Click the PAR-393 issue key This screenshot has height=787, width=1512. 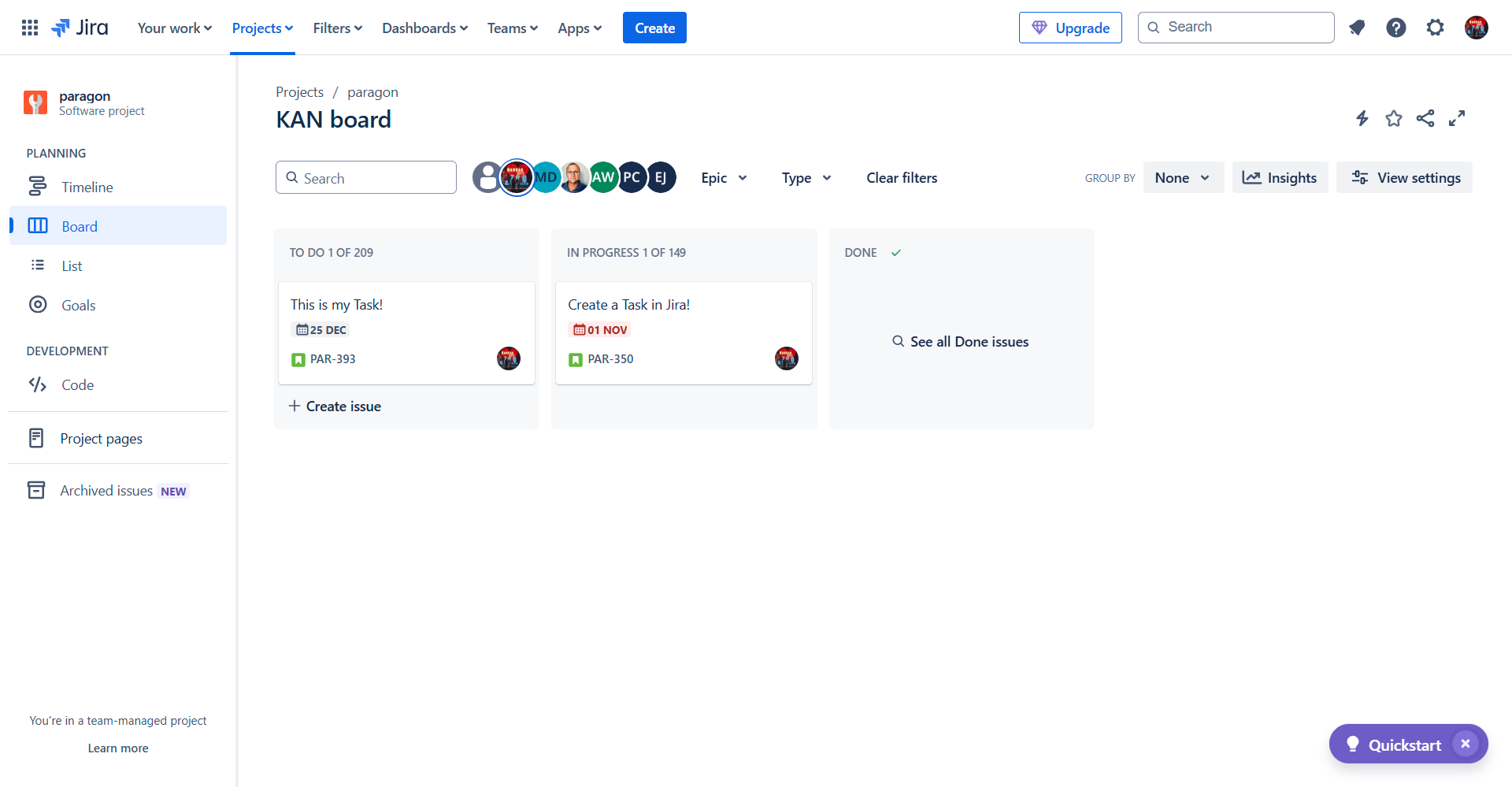click(x=333, y=359)
